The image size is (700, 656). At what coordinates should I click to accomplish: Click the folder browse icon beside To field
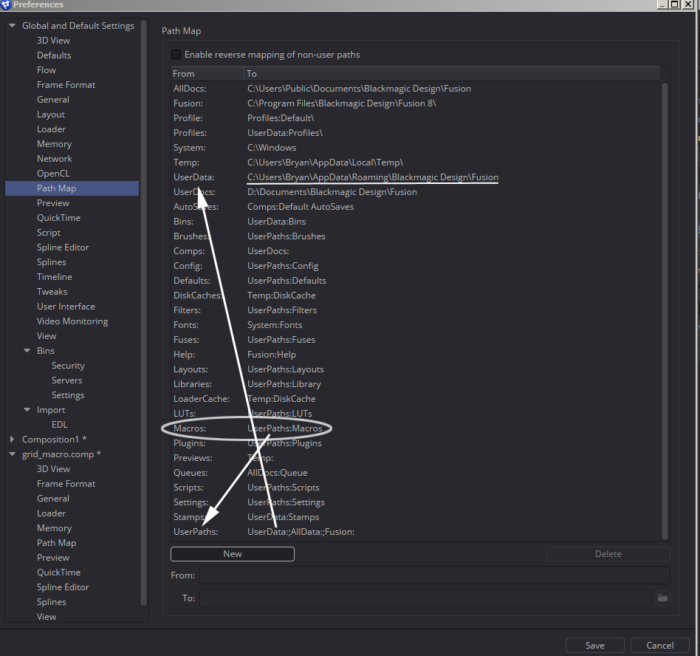pyautogui.click(x=662, y=598)
